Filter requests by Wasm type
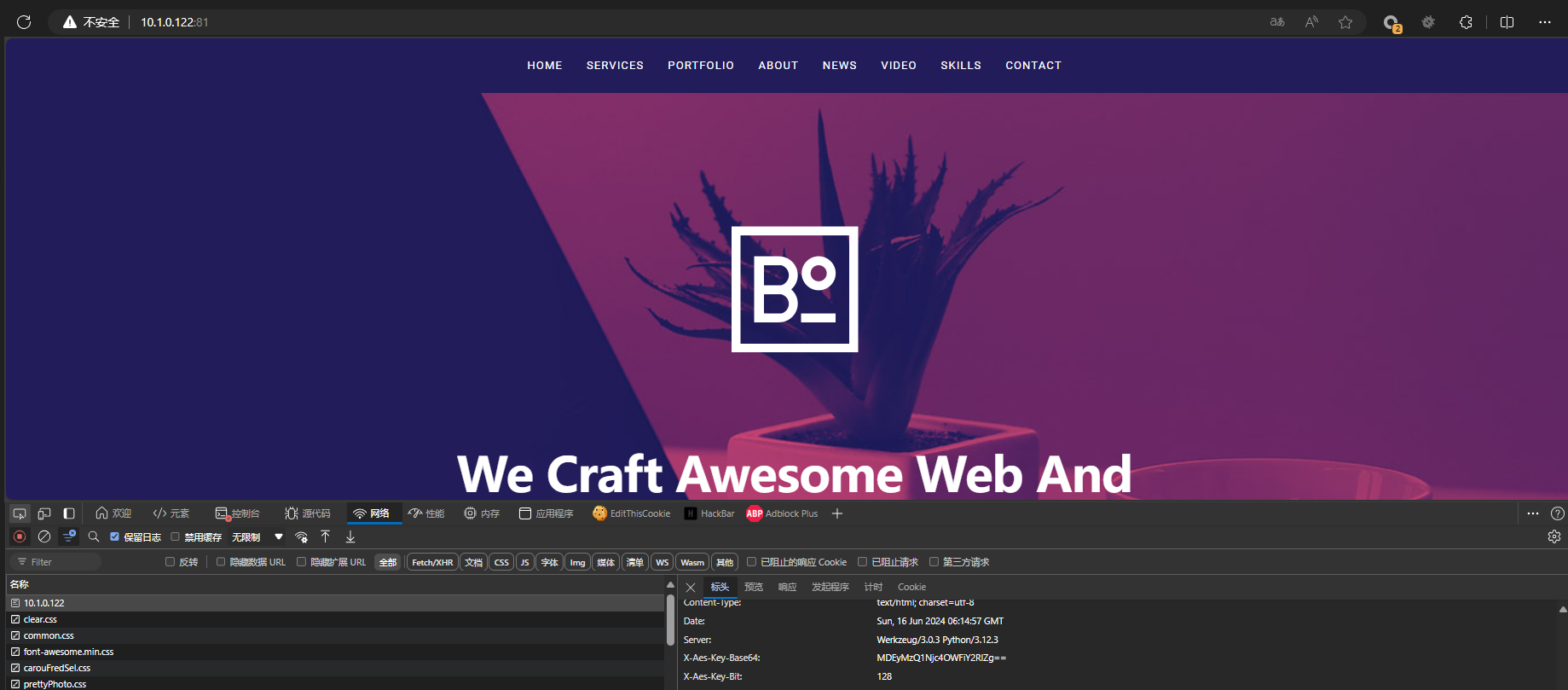1568x690 pixels. pos(692,562)
